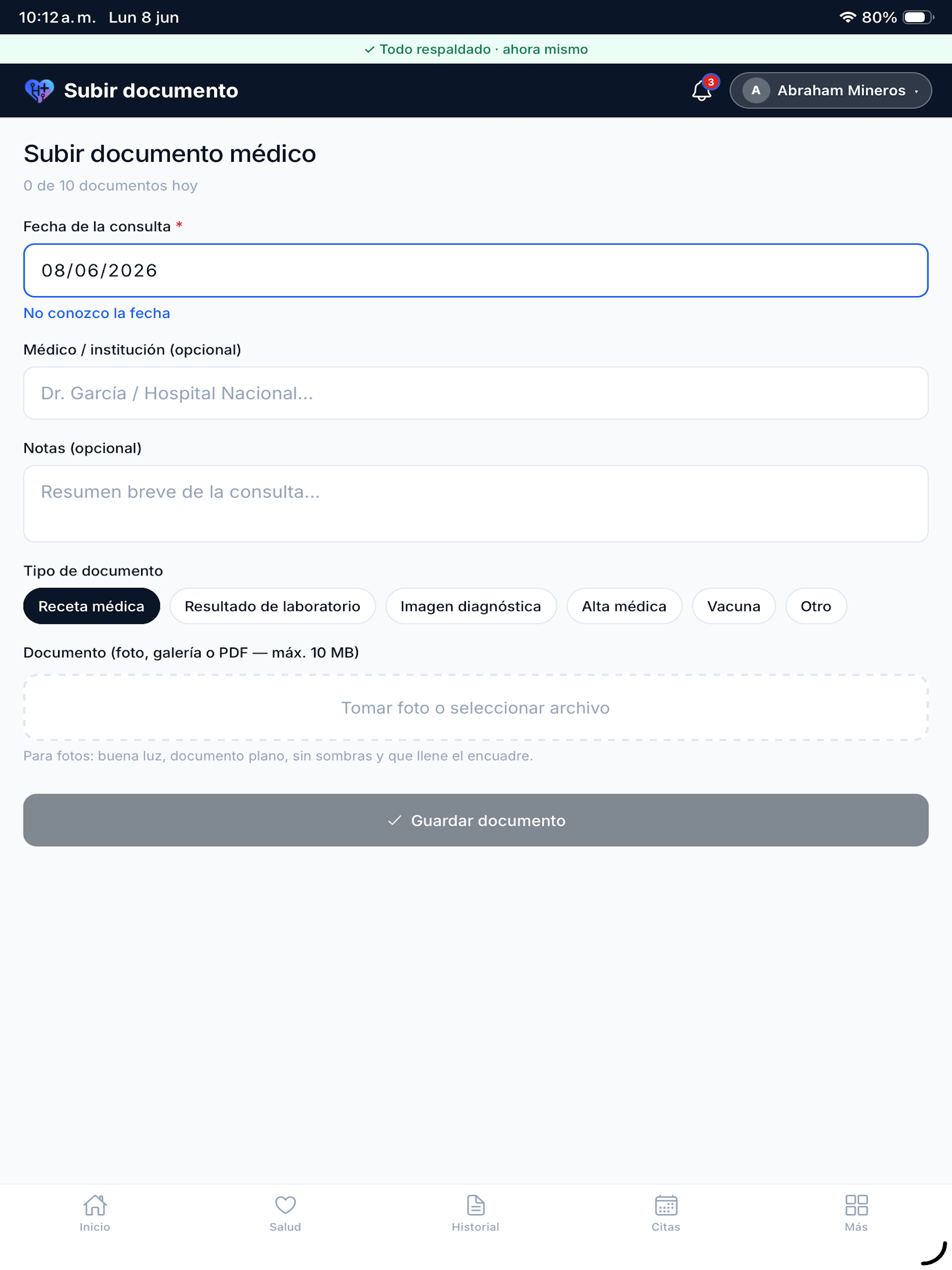Focus the Médico / institución field
The image size is (952, 1270).
coord(476,393)
